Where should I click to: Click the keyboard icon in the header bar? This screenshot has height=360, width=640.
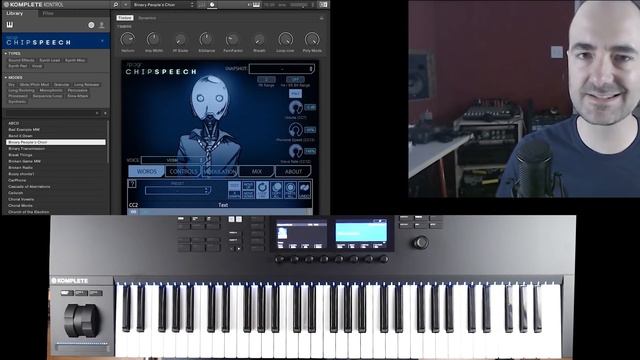(256, 5)
